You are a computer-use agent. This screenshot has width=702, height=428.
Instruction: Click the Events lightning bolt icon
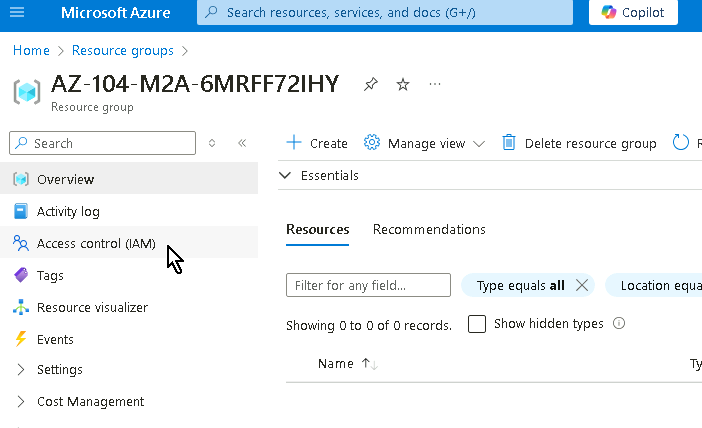(21, 339)
